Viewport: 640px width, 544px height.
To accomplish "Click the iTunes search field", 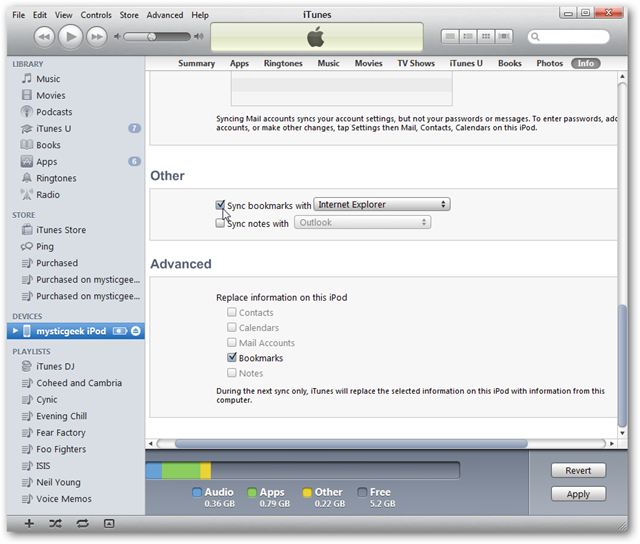I will [x=569, y=37].
